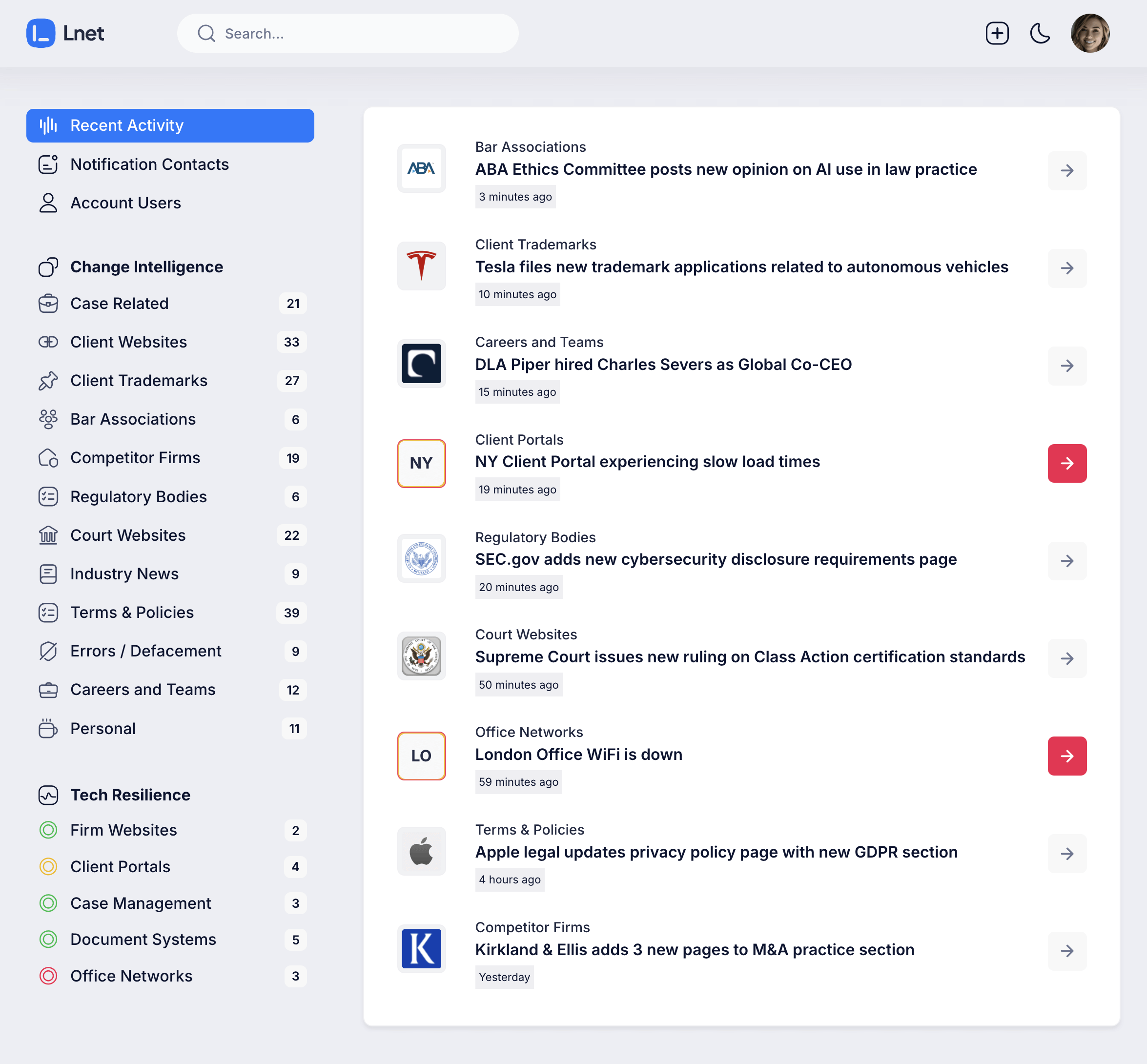The width and height of the screenshot is (1147, 1064).
Task: Select Account Users menu item
Action: (125, 203)
